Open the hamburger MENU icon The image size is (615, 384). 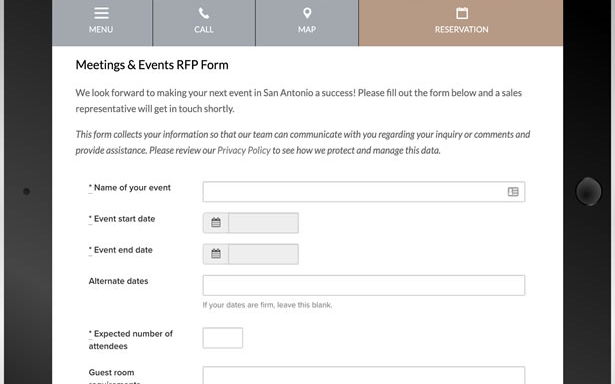pyautogui.click(x=101, y=13)
